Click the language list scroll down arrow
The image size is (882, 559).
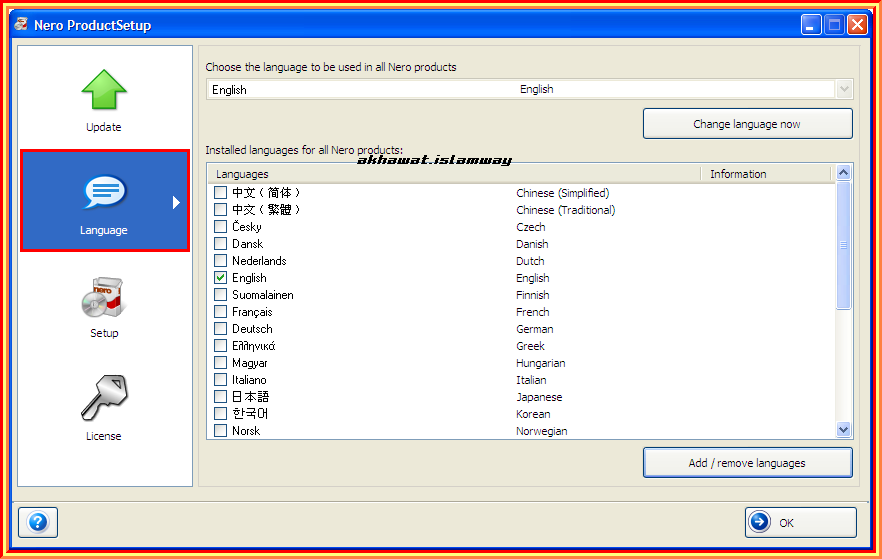(843, 430)
